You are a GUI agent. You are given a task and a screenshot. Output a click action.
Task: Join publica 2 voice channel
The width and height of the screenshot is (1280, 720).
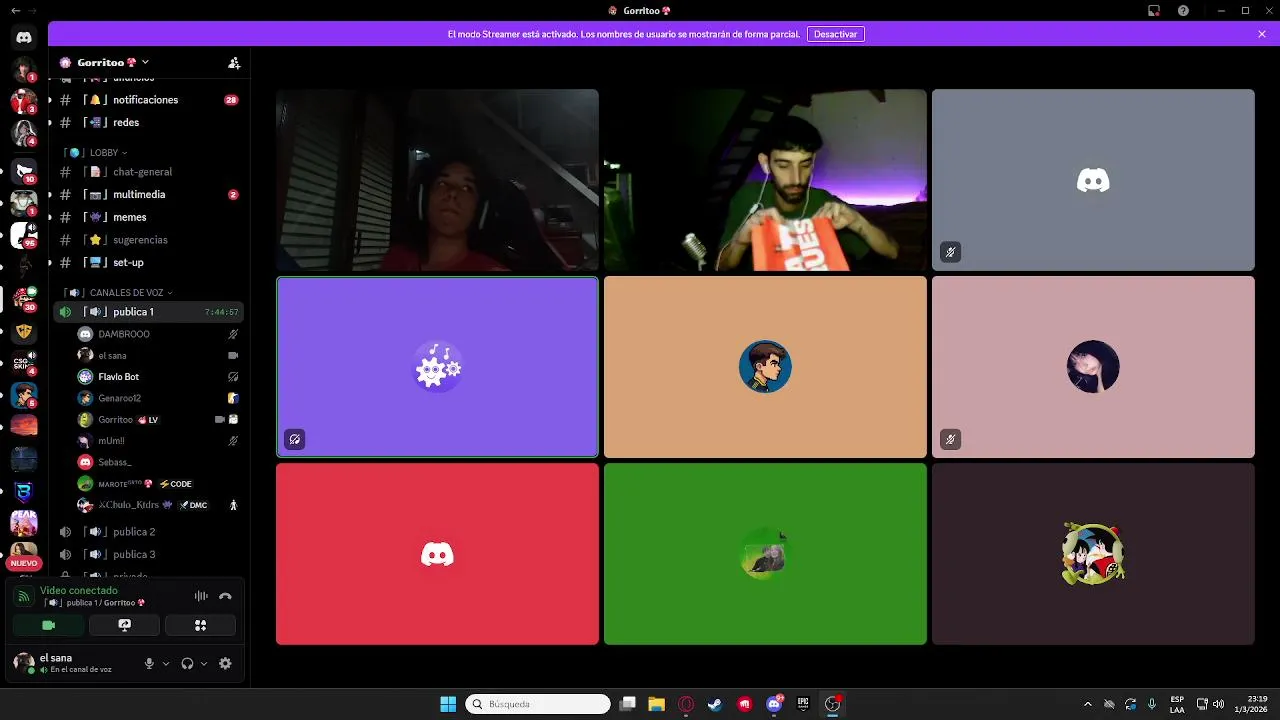coord(148,532)
